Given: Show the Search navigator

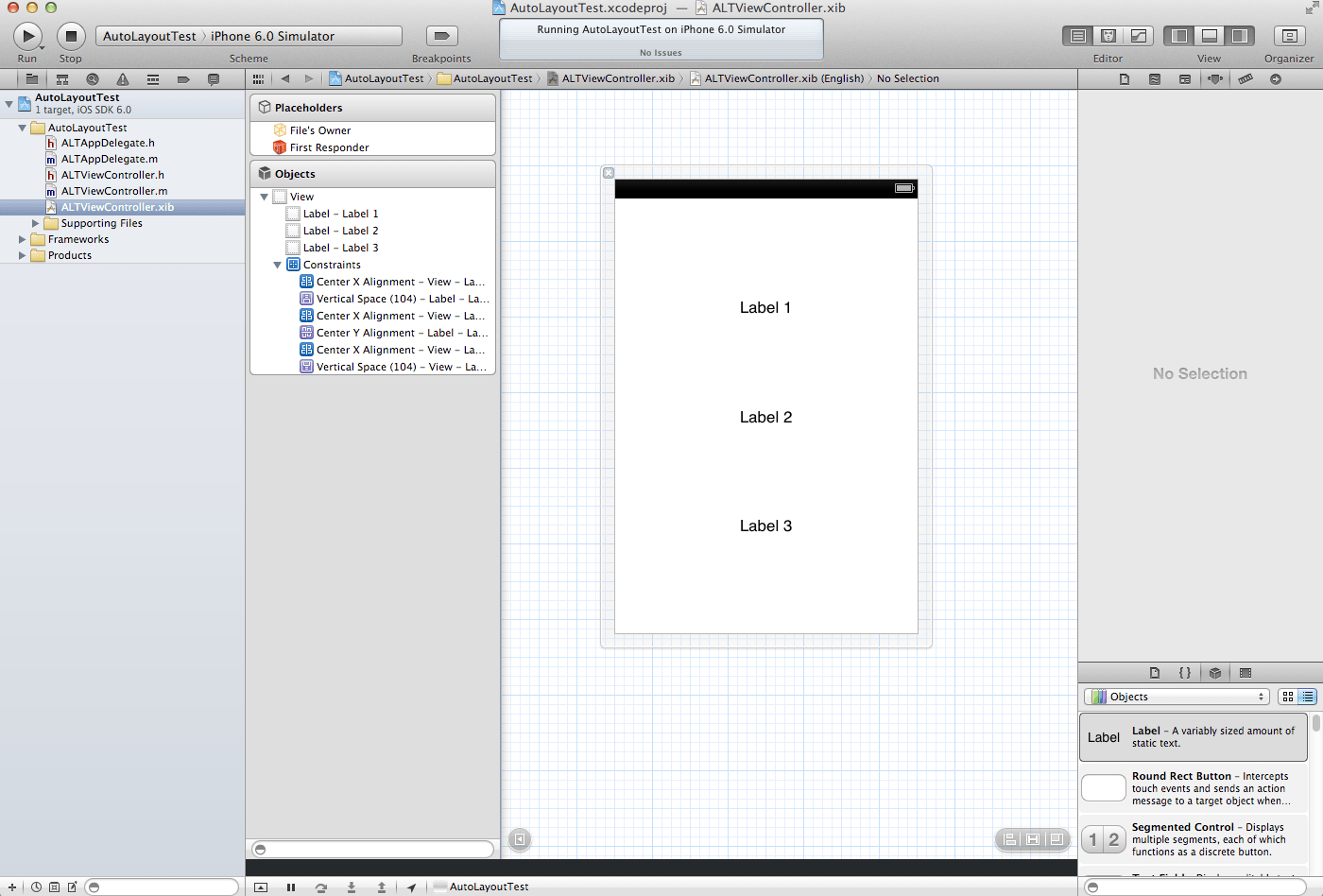Looking at the screenshot, I should (93, 79).
